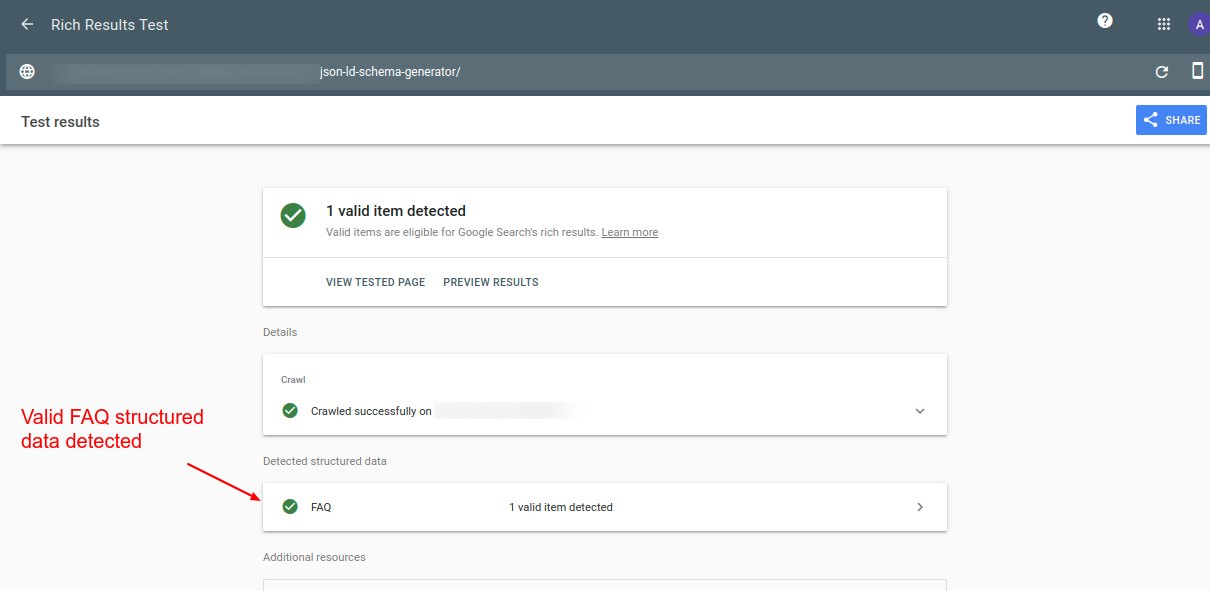Open your account avatar menu

click(x=1198, y=23)
